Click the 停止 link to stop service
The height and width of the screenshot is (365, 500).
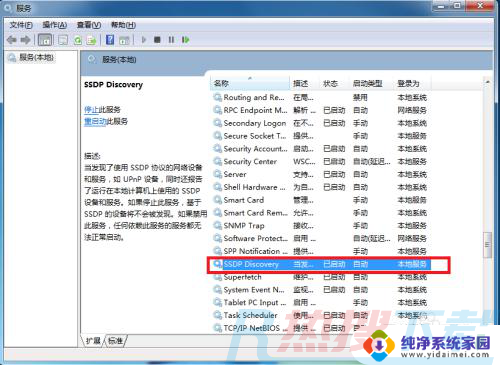91,109
